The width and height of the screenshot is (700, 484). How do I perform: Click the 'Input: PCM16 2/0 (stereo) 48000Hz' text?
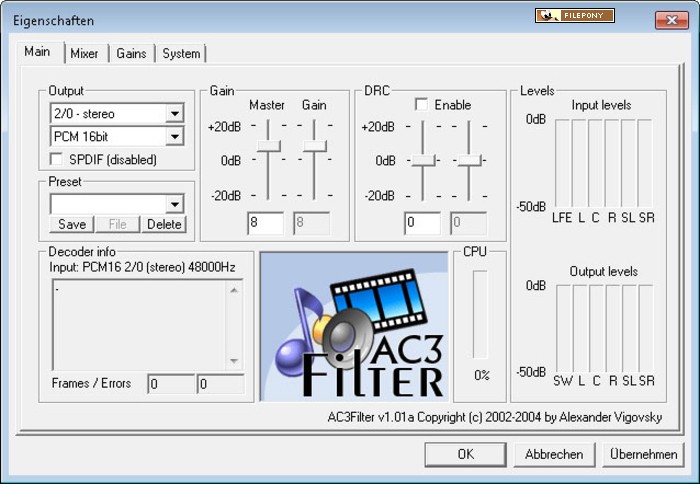[142, 267]
